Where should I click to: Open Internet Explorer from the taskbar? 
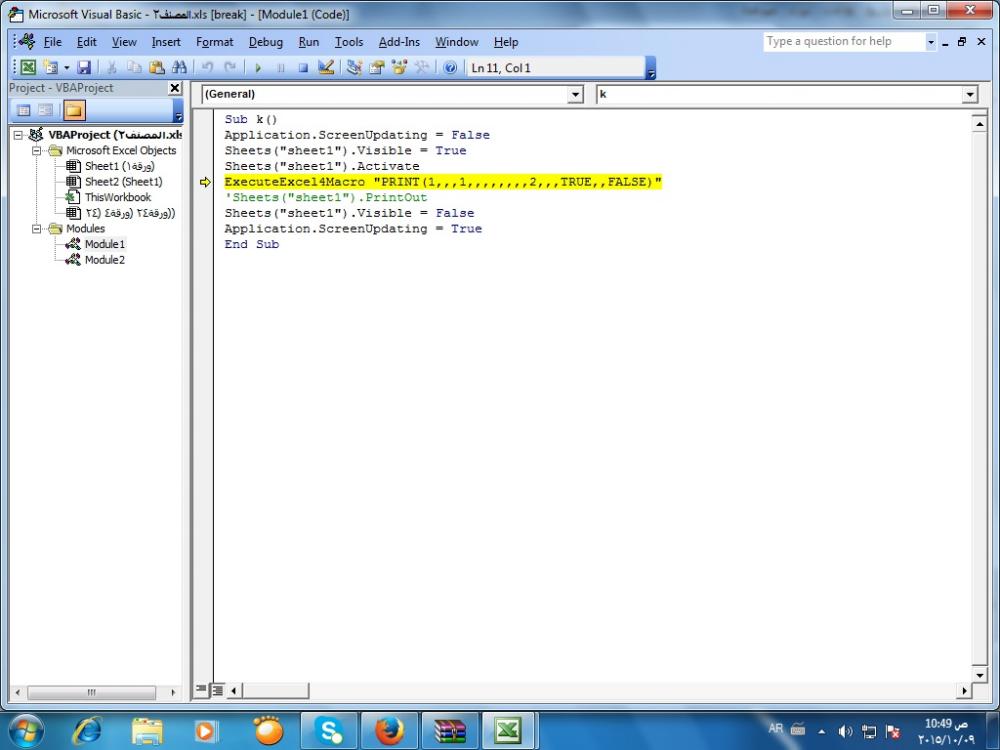point(87,731)
